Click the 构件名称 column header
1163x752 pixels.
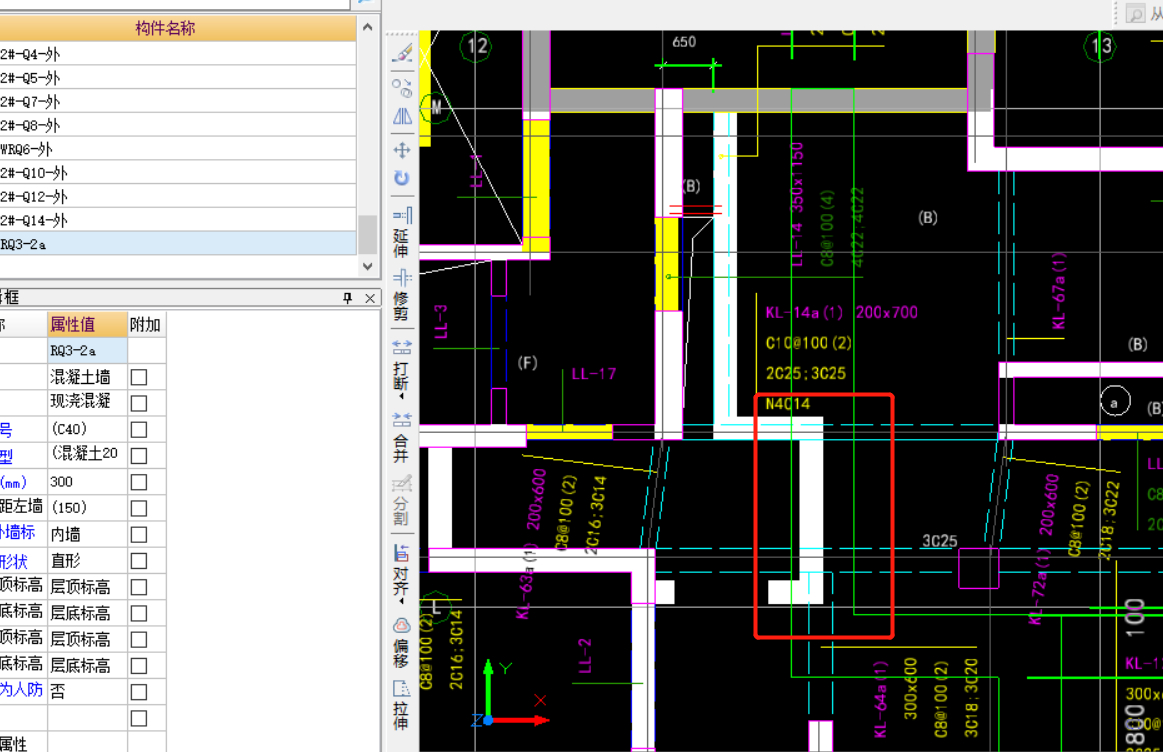pyautogui.click(x=165, y=28)
